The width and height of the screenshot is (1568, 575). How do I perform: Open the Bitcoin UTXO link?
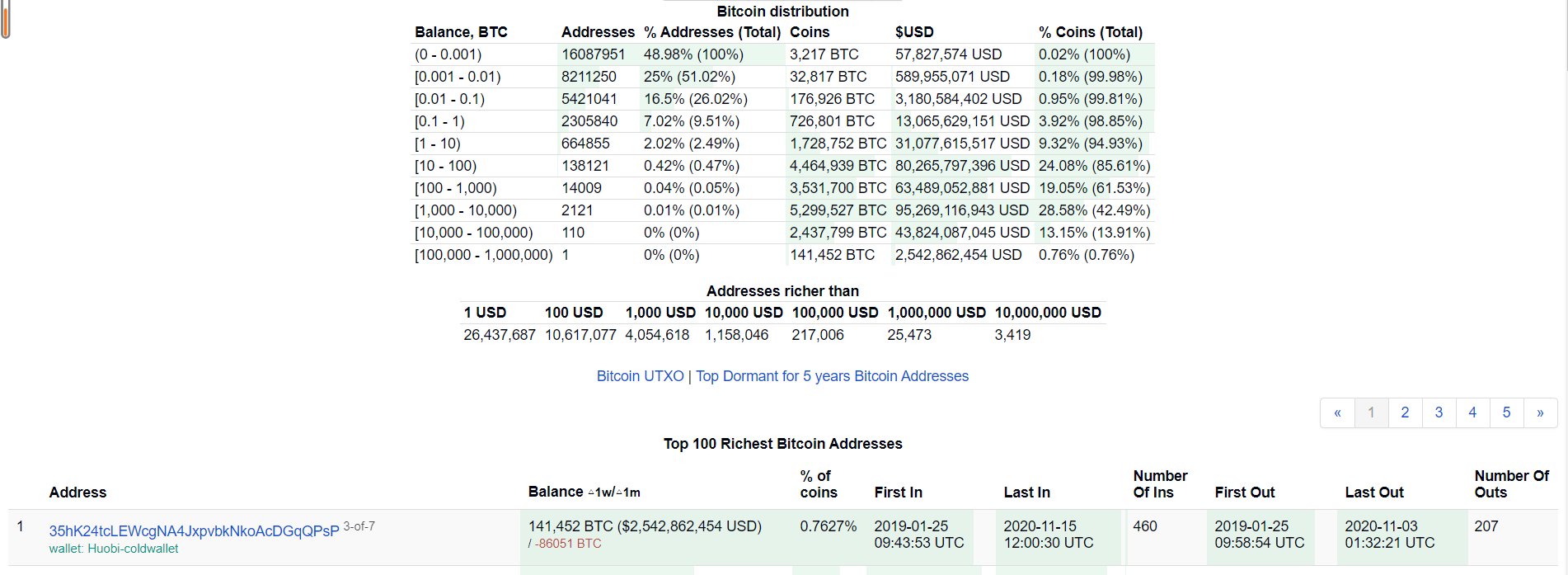(x=640, y=376)
